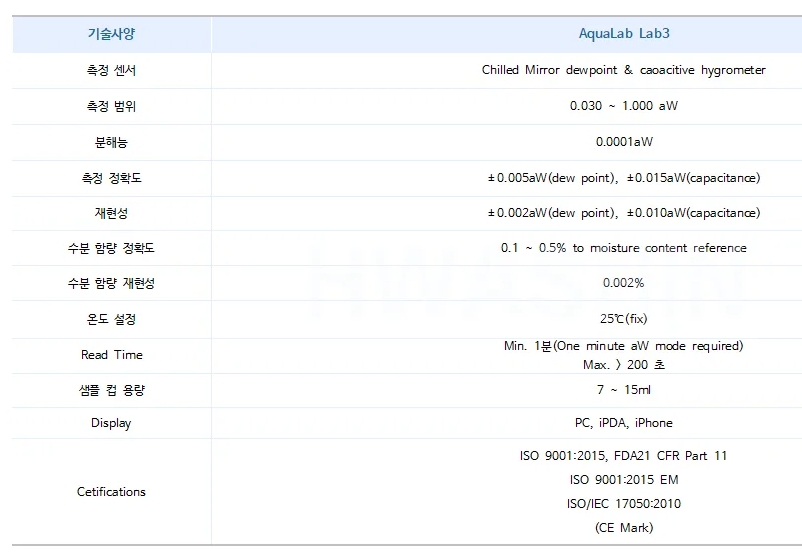Viewport: 802px width, 558px height.
Task: Click 'ISO 9001:2015, FDA21 CFR Part 11' line
Action: [623, 456]
